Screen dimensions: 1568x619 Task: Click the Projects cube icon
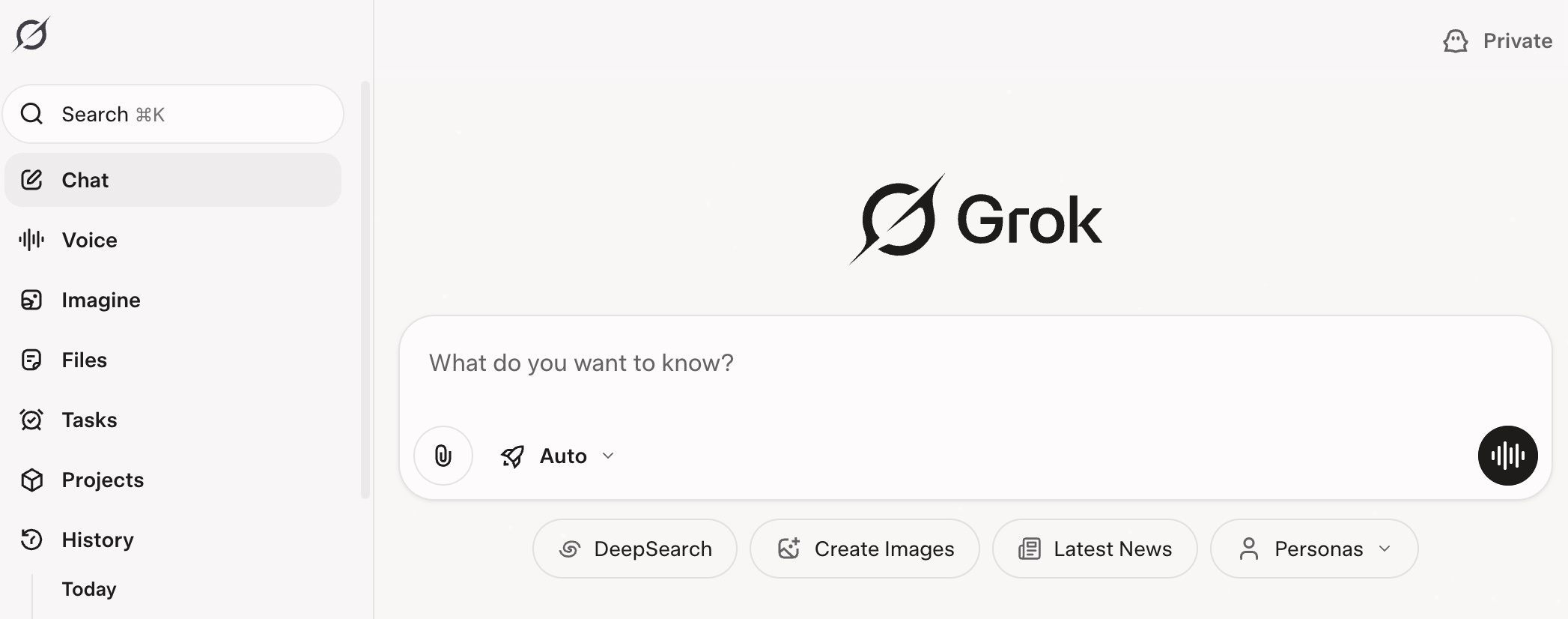tap(31, 480)
